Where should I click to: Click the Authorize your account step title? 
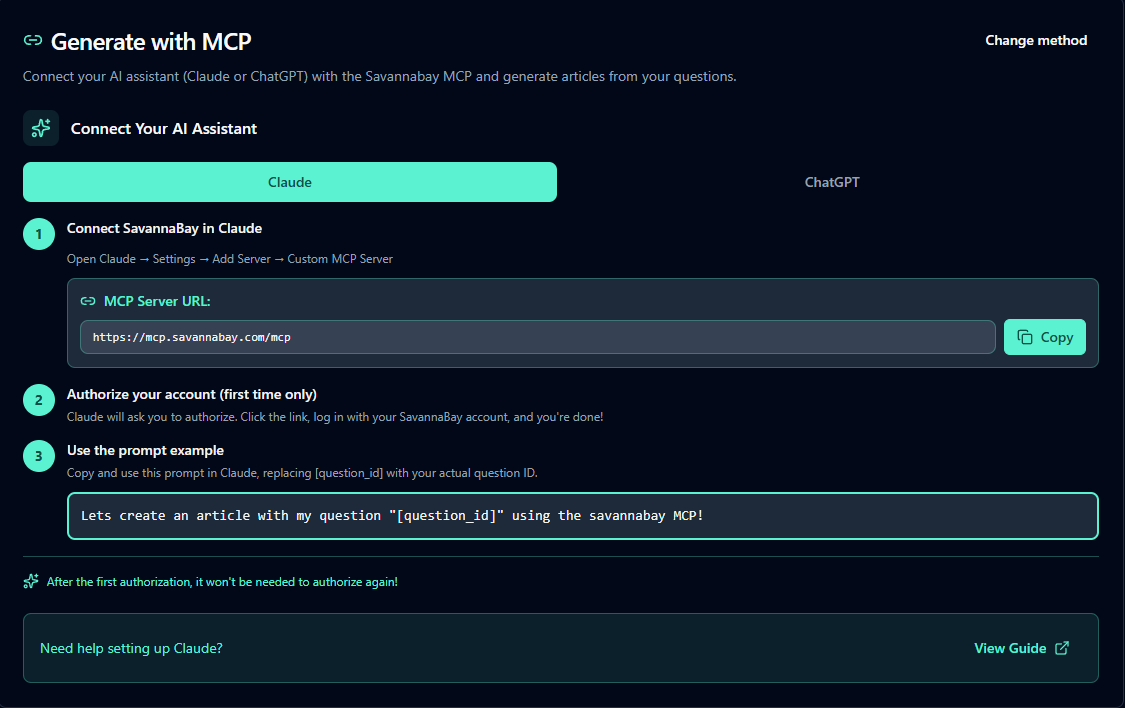click(192, 394)
